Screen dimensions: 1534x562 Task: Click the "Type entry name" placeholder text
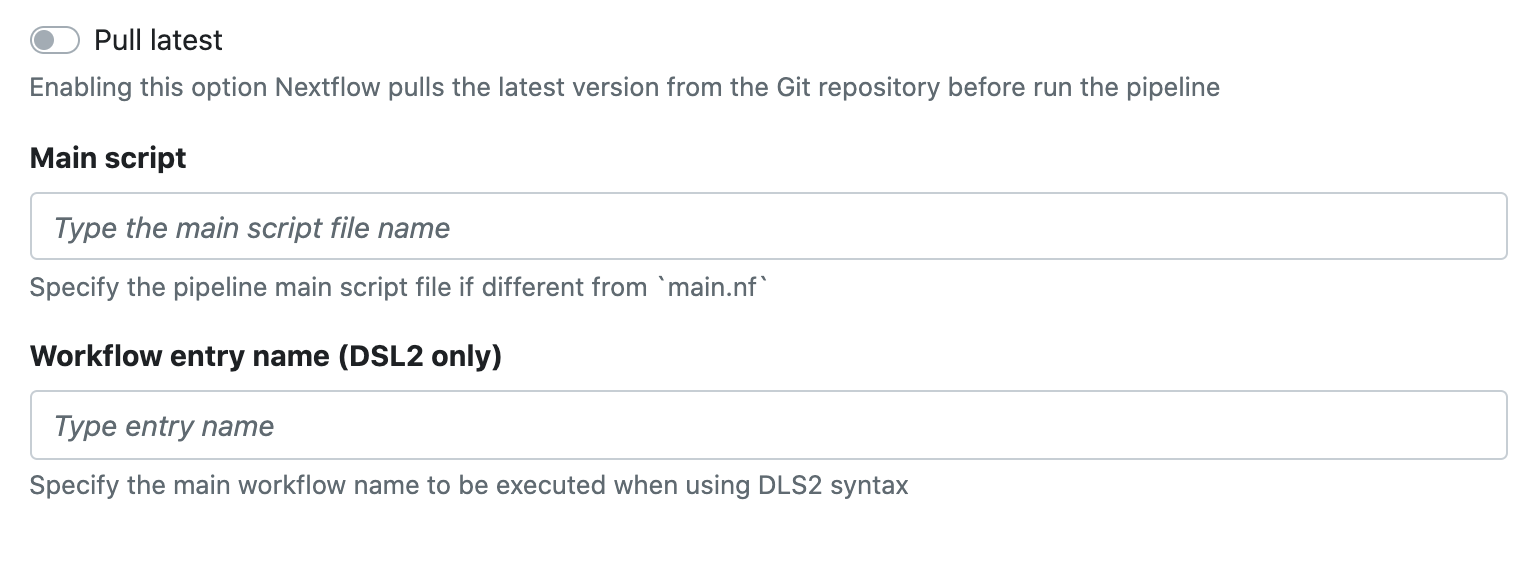coord(164,426)
